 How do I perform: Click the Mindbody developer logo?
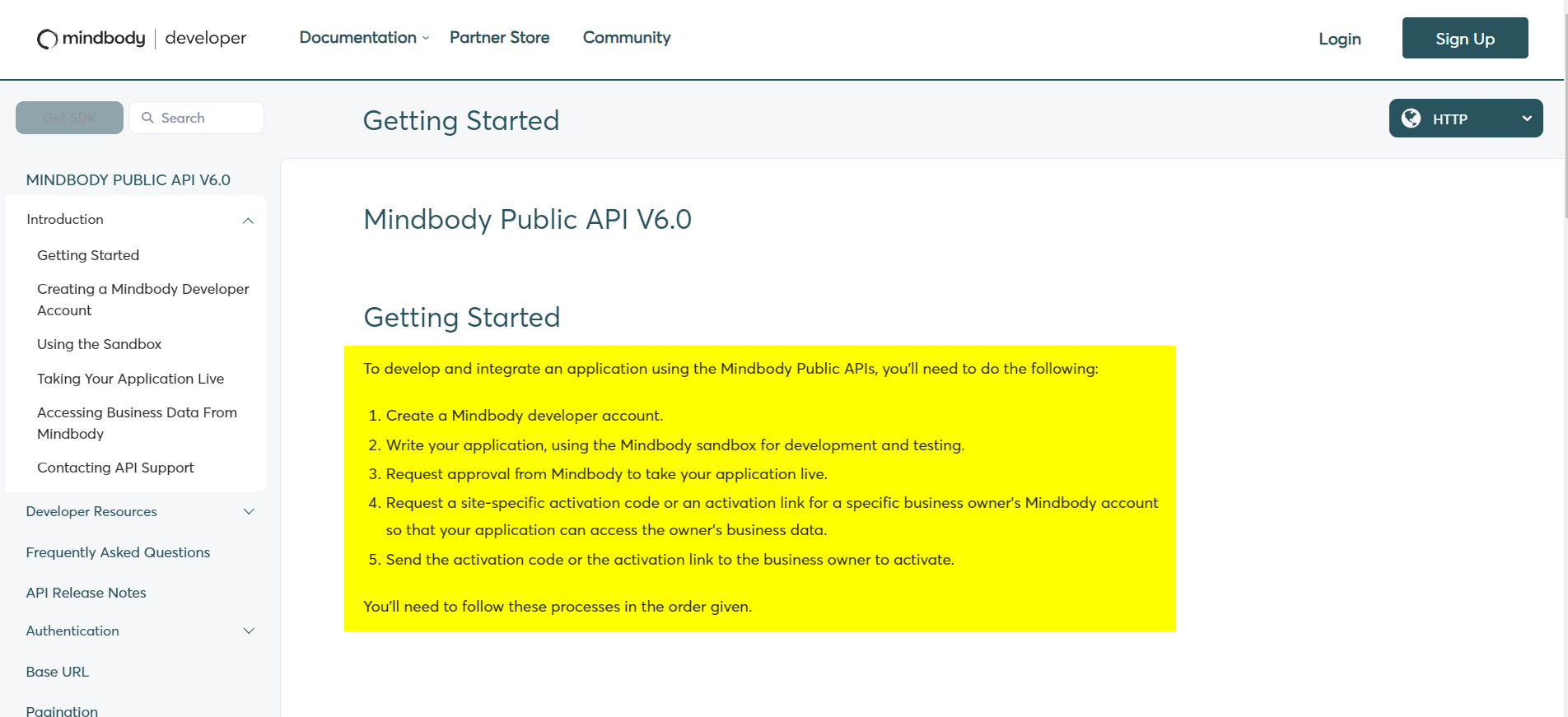tap(142, 39)
